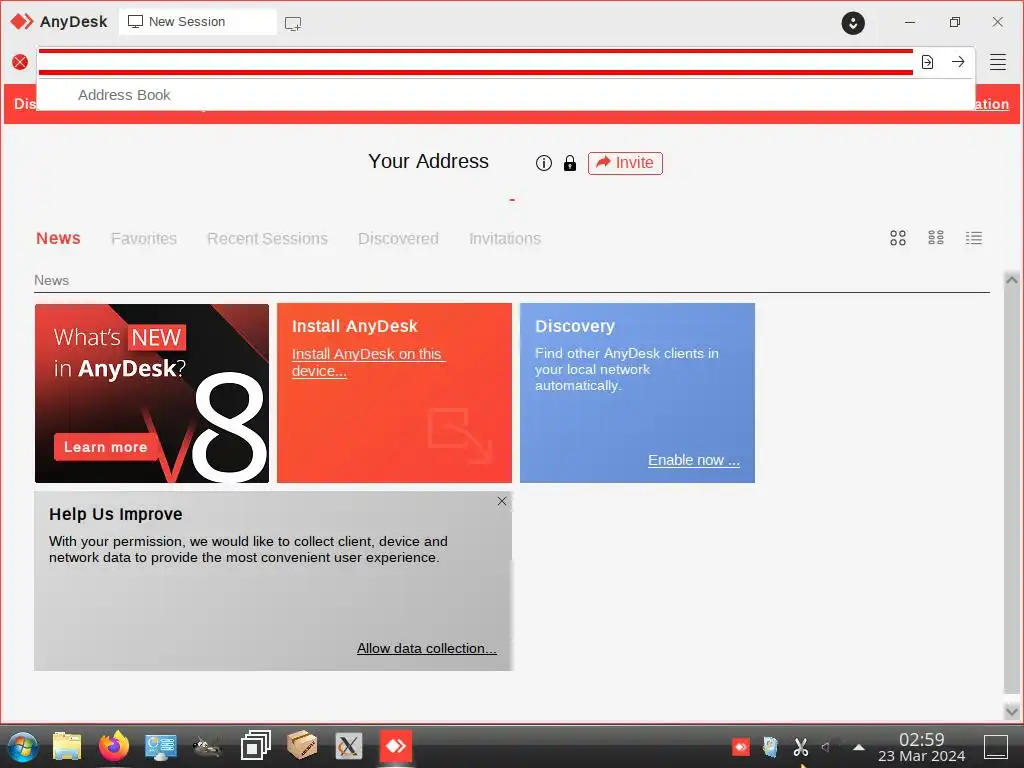Switch to the Invitations tab

[505, 238]
